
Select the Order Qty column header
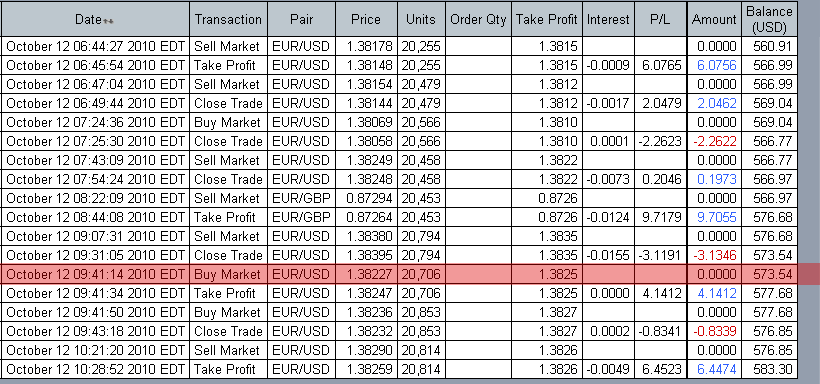pyautogui.click(x=479, y=19)
